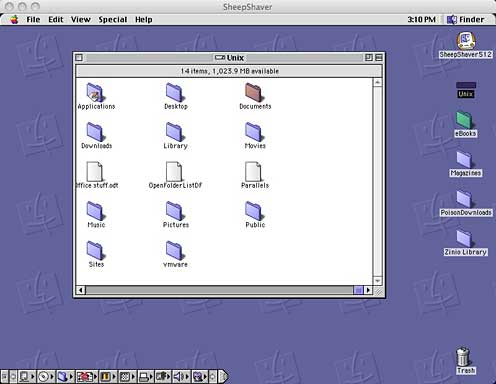The width and height of the screenshot is (496, 384).
Task: Open the printer selector control strip module
Action: point(144,377)
